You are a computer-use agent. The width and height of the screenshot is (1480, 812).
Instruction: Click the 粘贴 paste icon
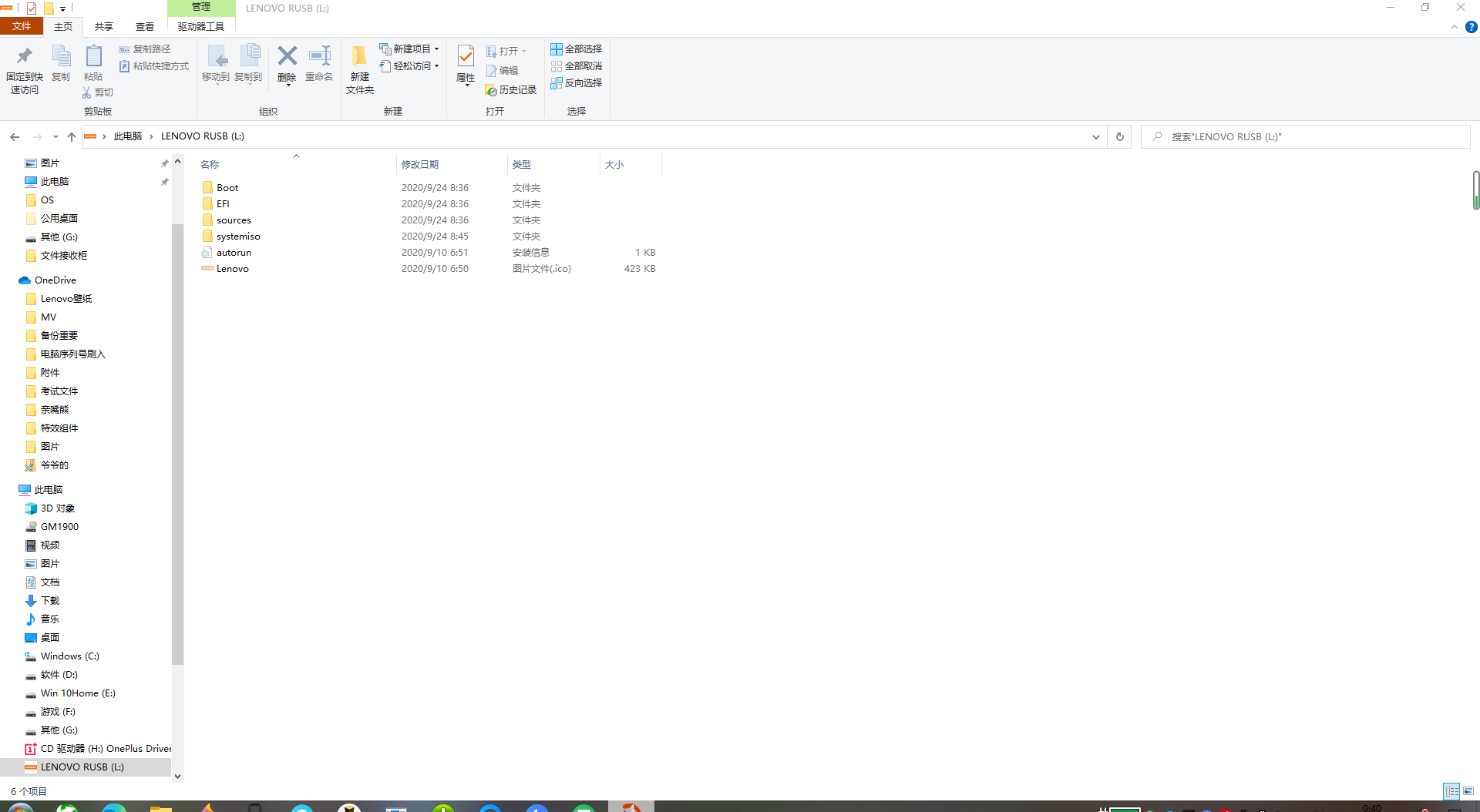click(x=93, y=56)
